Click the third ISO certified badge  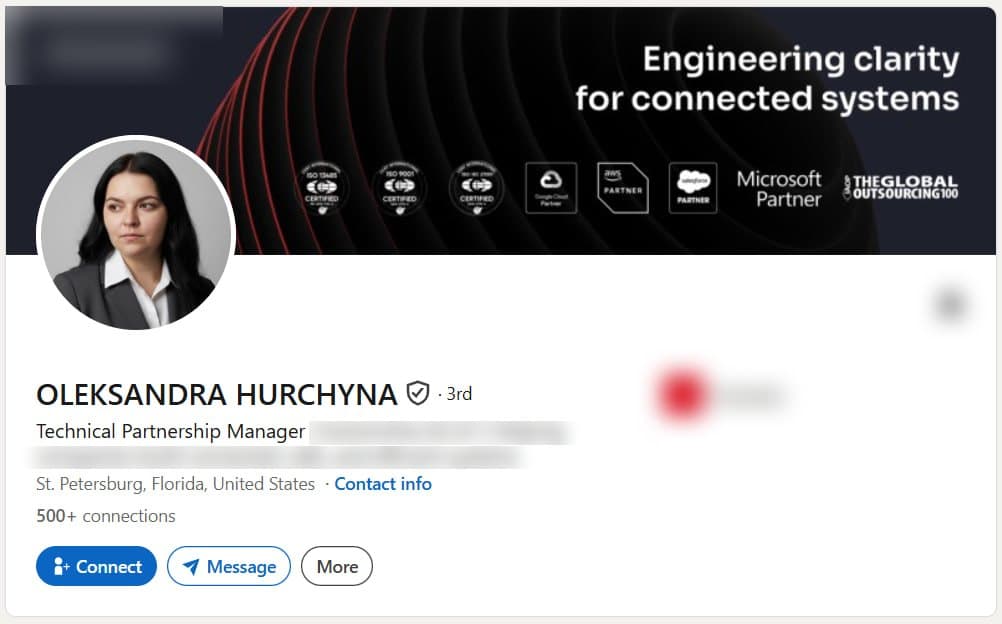[477, 188]
